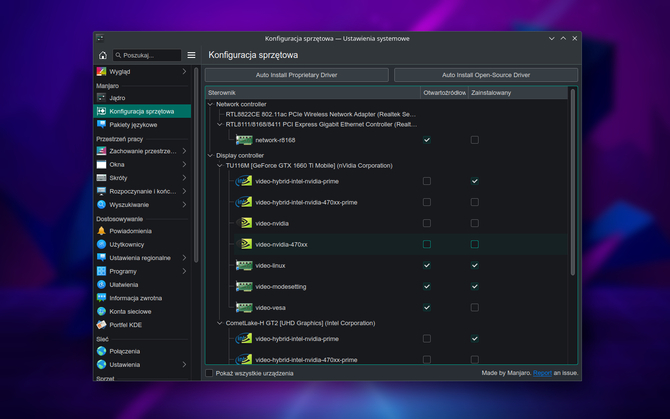Click the Konta sieciowe globe icon
This screenshot has height=419, width=670.
click(x=101, y=311)
